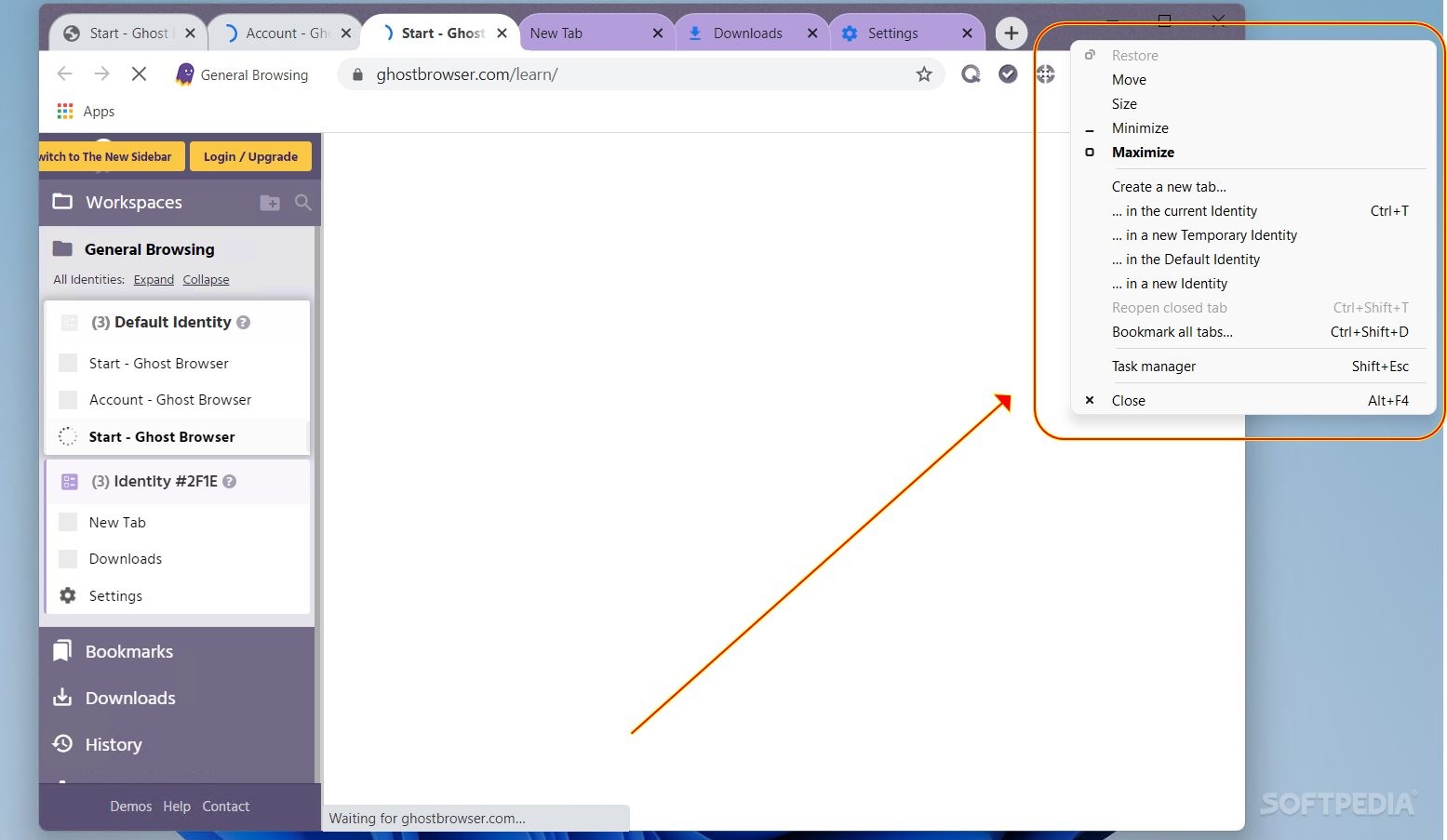Close the New Tab tab
The width and height of the screenshot is (1447, 840).
click(x=658, y=33)
